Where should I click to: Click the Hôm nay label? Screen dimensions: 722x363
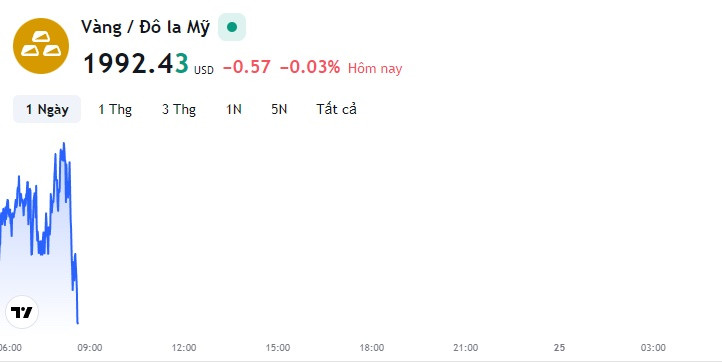coord(375,68)
